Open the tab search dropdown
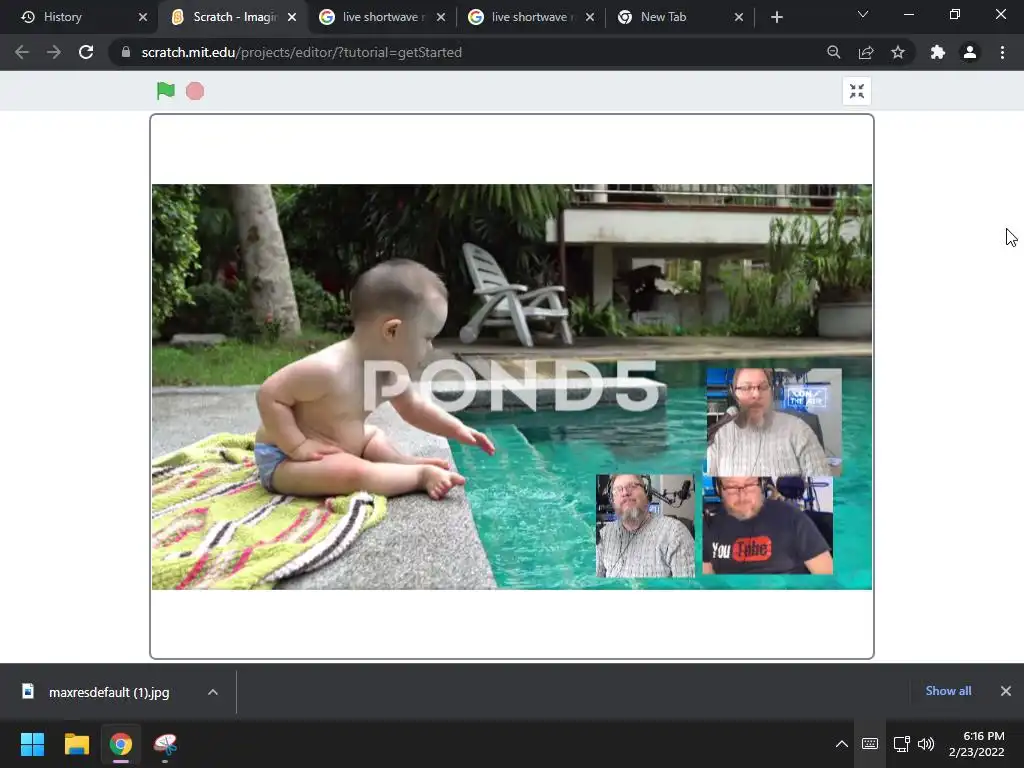Viewport: 1024px width, 768px height. pyautogui.click(x=863, y=14)
